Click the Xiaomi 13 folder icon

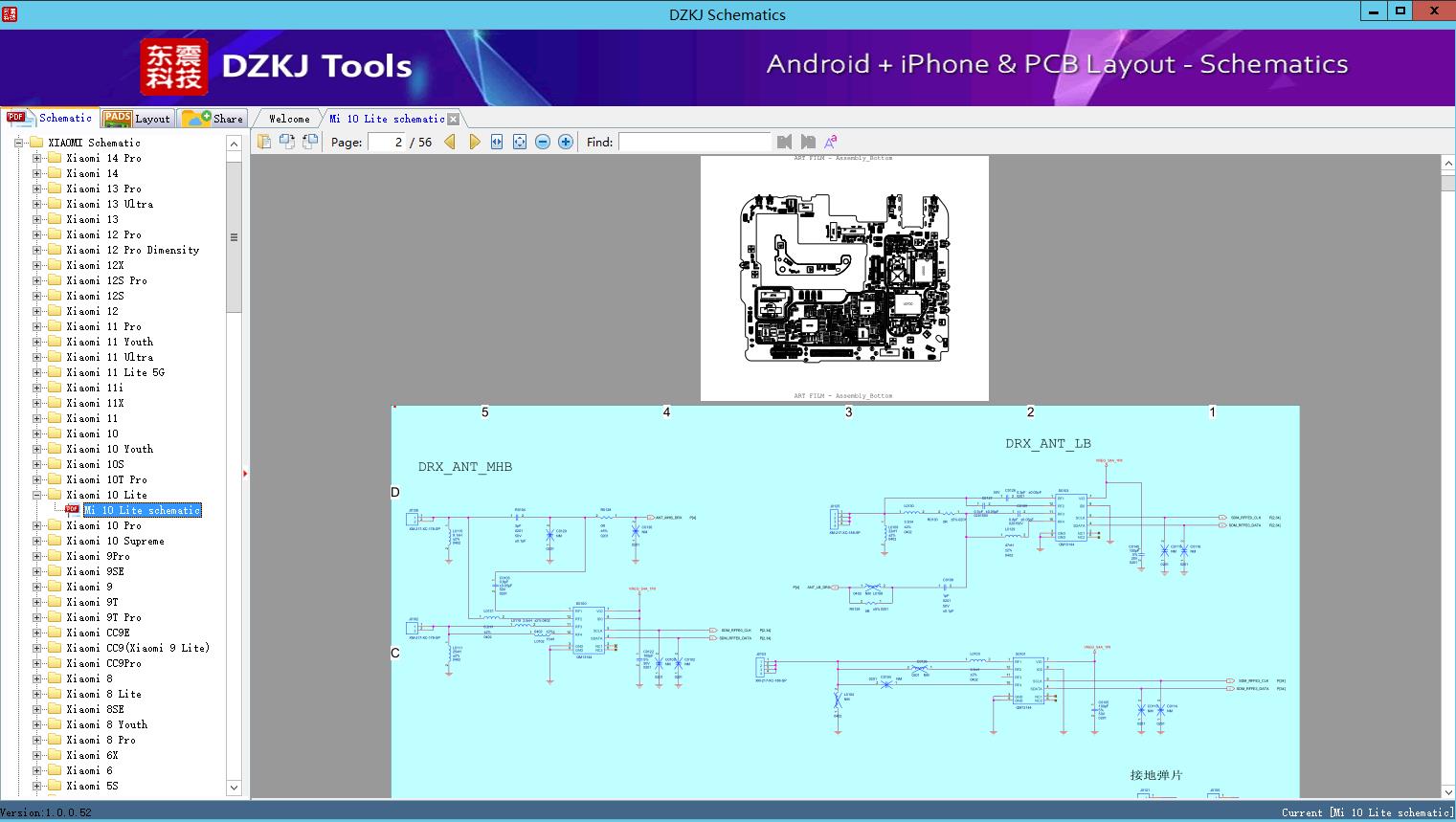55,219
